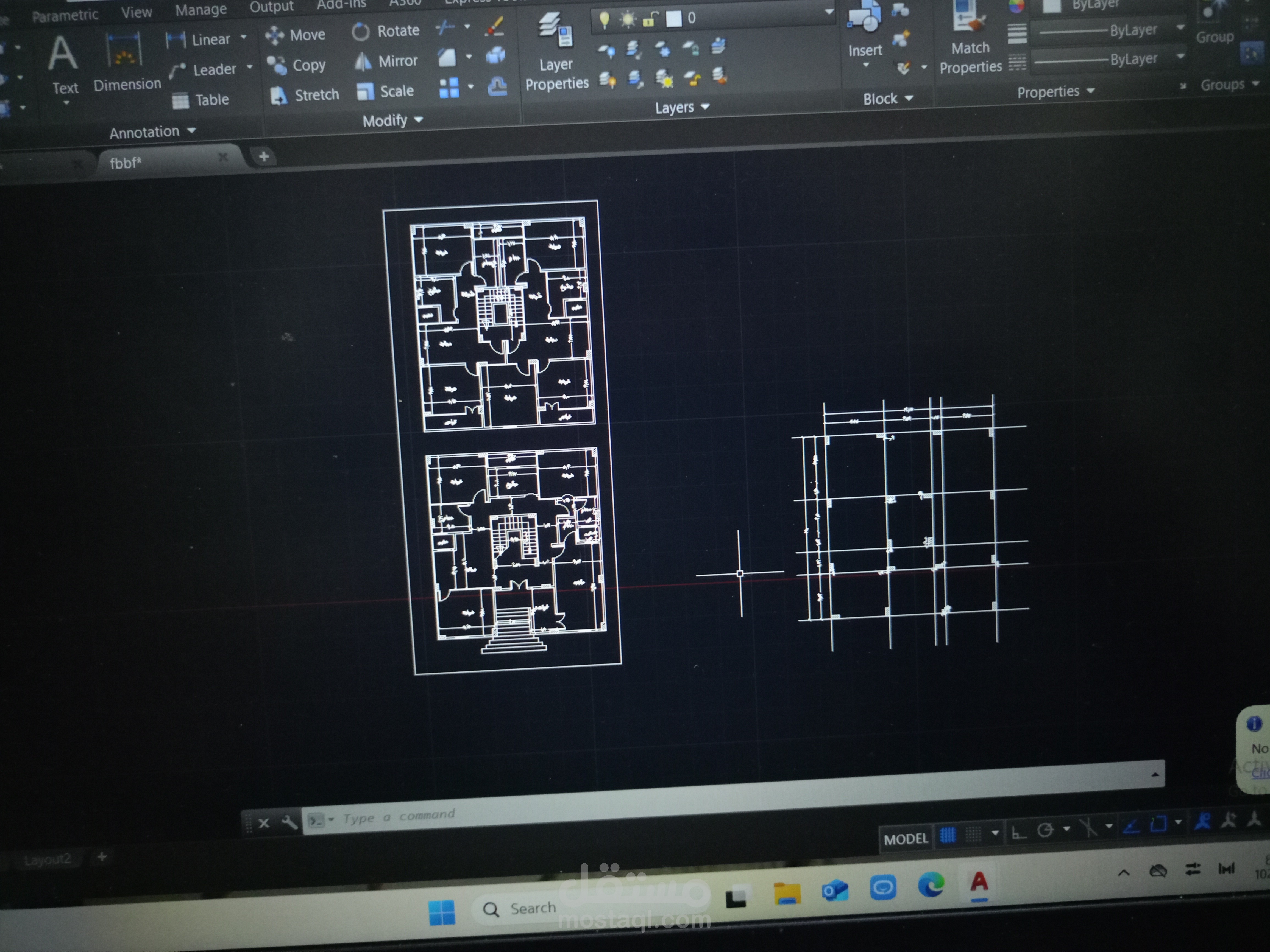Click the Offset tool icon

497,87
